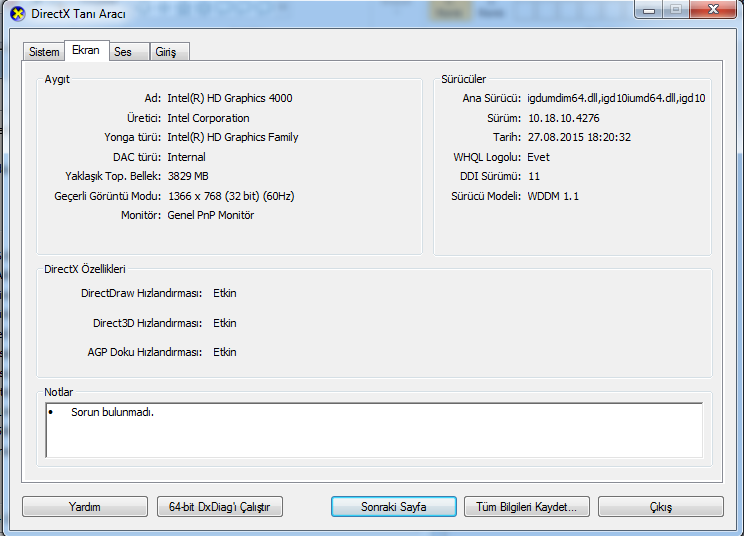This screenshot has height=544, width=744.
Task: Run 64-bit DxDiag'ı Çalıştır button
Action: (220, 507)
